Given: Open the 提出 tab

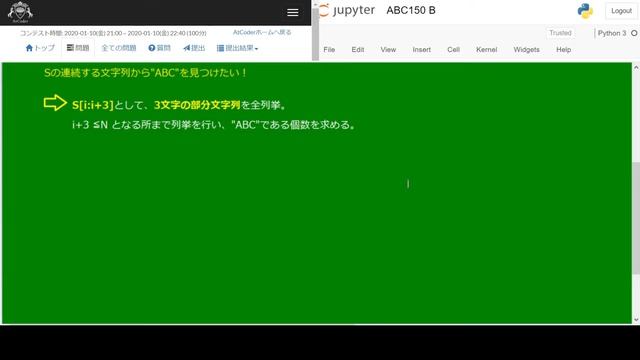Looking at the screenshot, I should pyautogui.click(x=194, y=48).
